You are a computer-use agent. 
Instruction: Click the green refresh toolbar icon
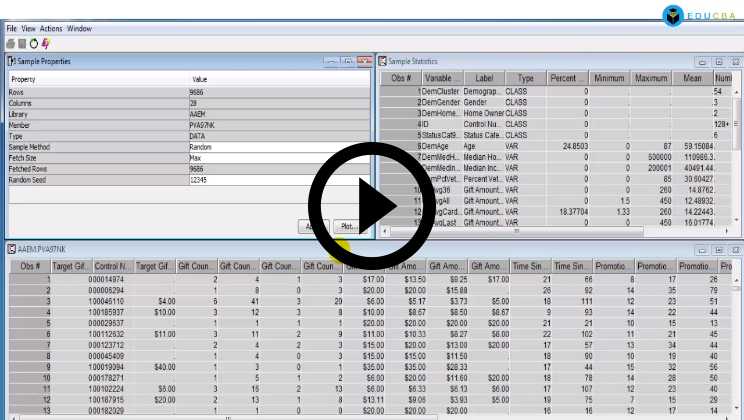34,43
